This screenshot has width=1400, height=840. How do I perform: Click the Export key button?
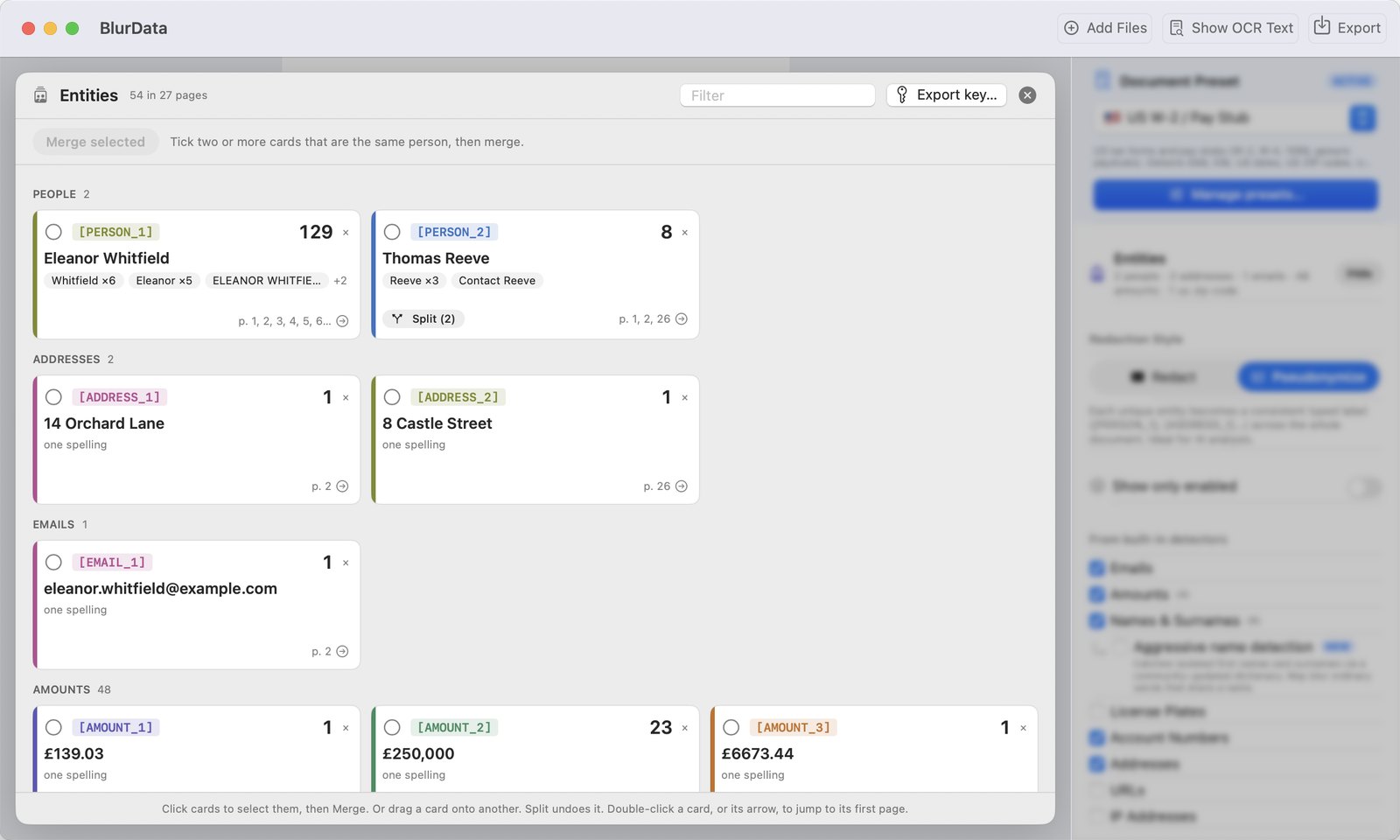pos(947,95)
